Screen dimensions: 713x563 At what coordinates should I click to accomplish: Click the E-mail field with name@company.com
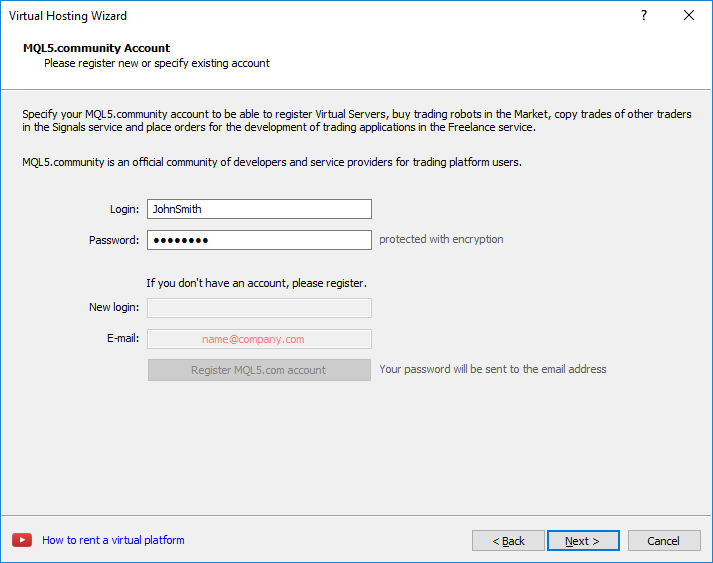point(259,339)
